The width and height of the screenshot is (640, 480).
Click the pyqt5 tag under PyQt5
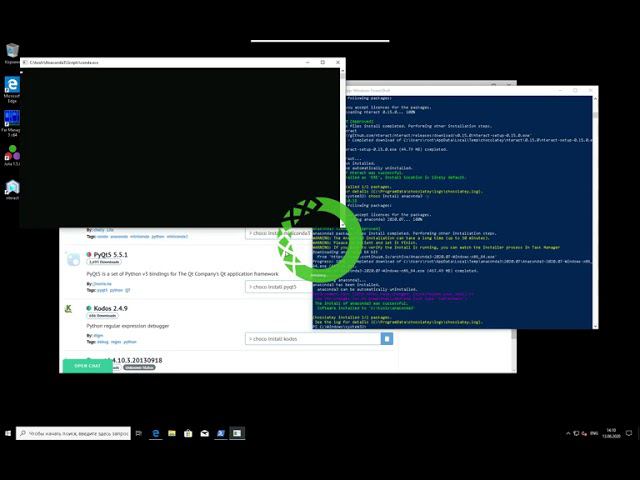pos(102,290)
